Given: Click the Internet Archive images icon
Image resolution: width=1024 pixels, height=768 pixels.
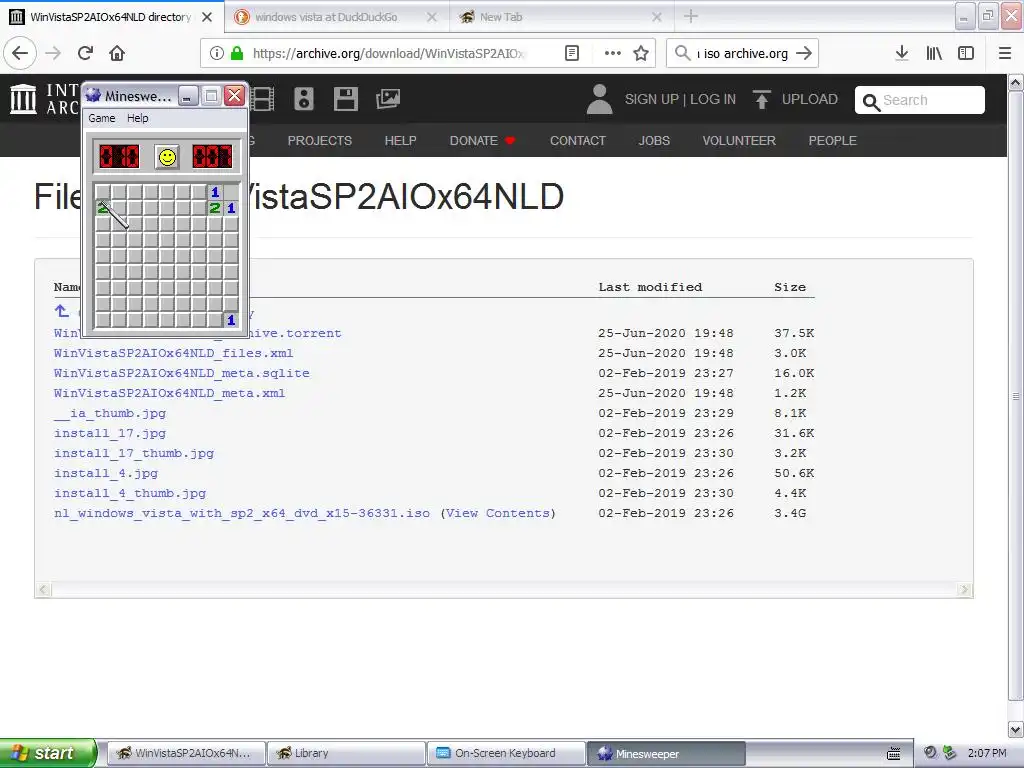Looking at the screenshot, I should (388, 99).
